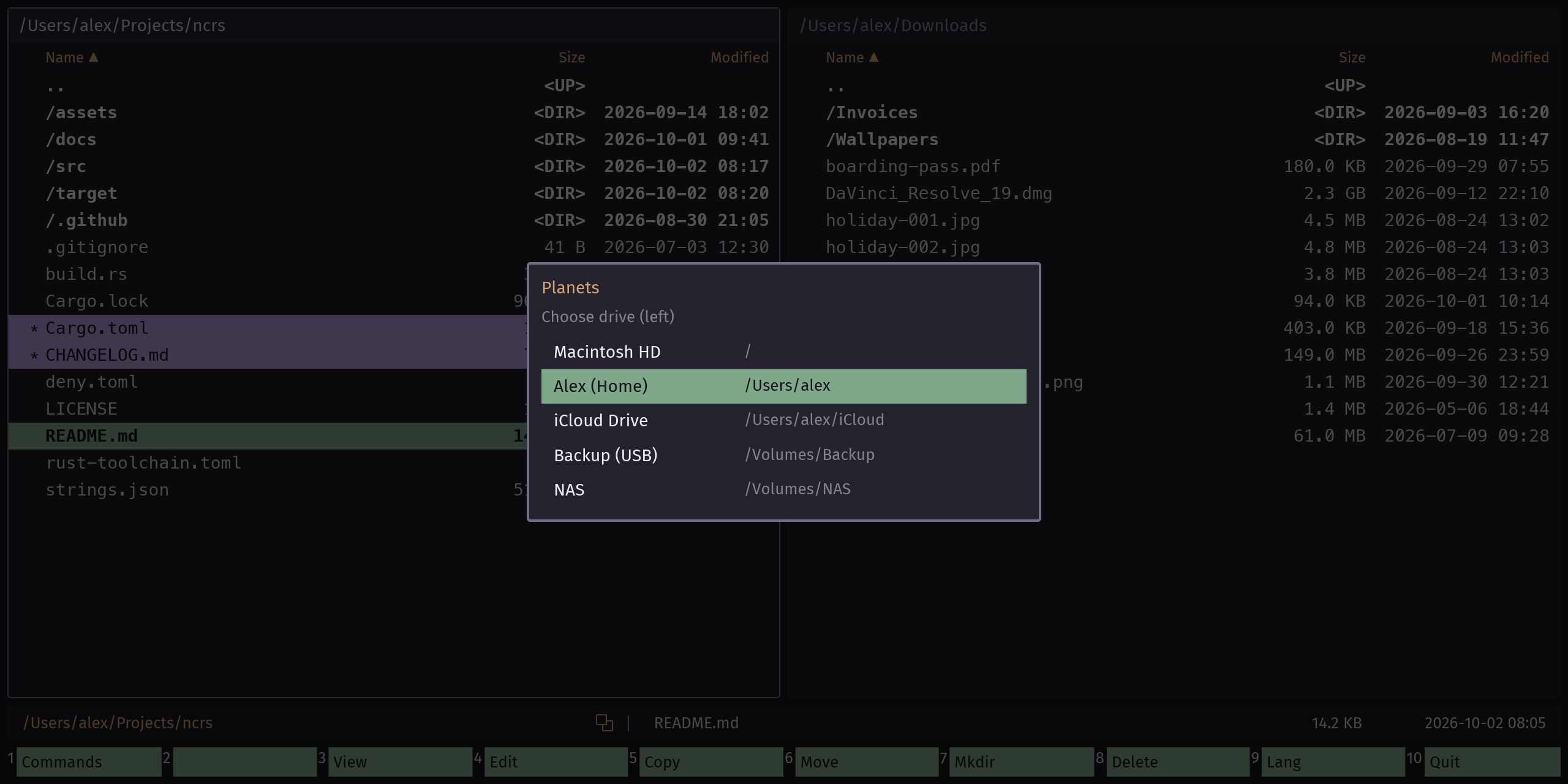
Task: Click the Name sort arrow in Downloads panel
Action: coord(874,58)
